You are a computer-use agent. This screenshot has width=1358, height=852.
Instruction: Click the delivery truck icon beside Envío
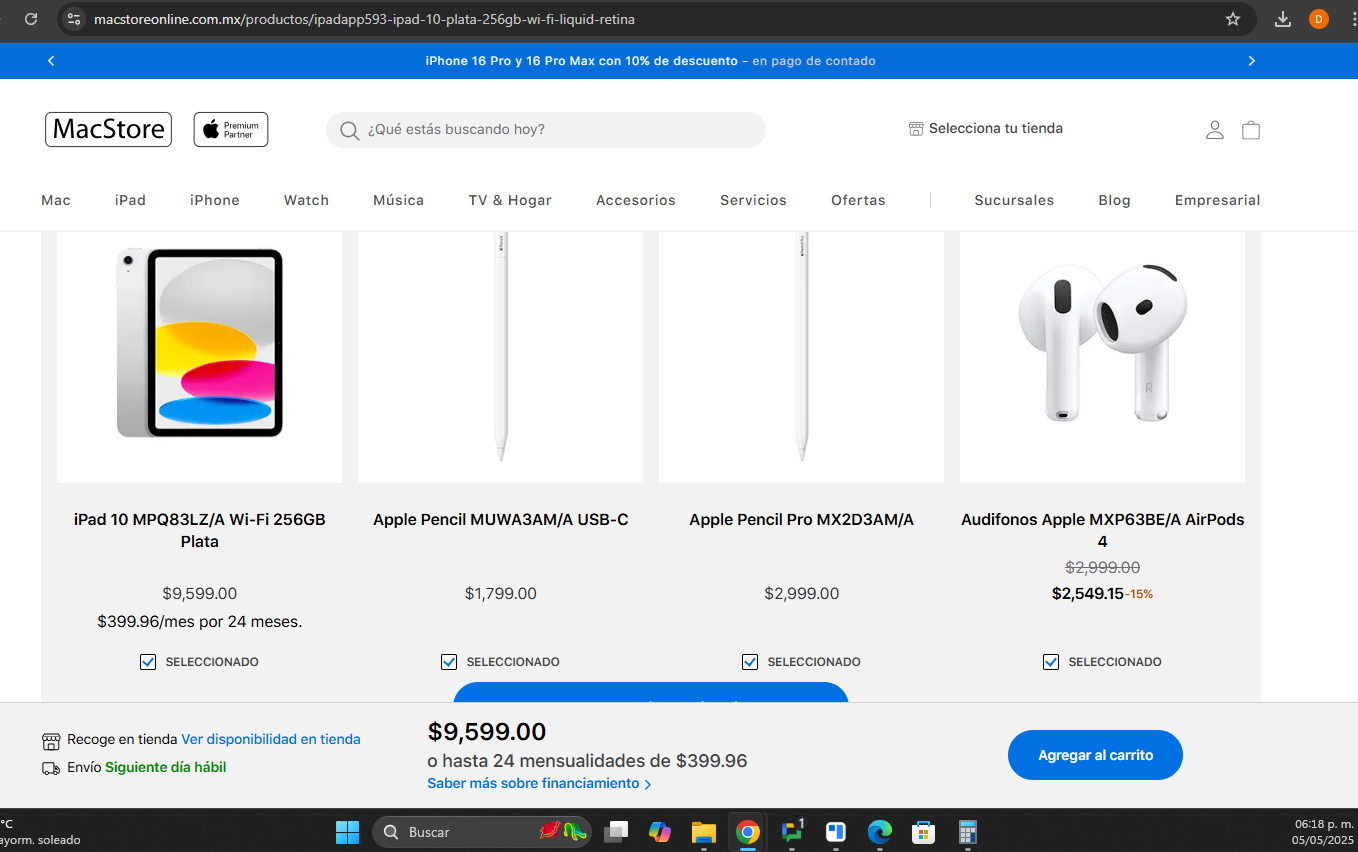click(x=51, y=768)
